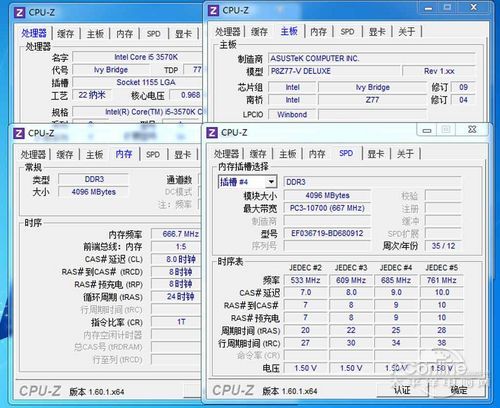Click the 35 / 12 week/year value
Image resolution: width=500 pixels, height=408 pixels.
pyautogui.click(x=443, y=246)
